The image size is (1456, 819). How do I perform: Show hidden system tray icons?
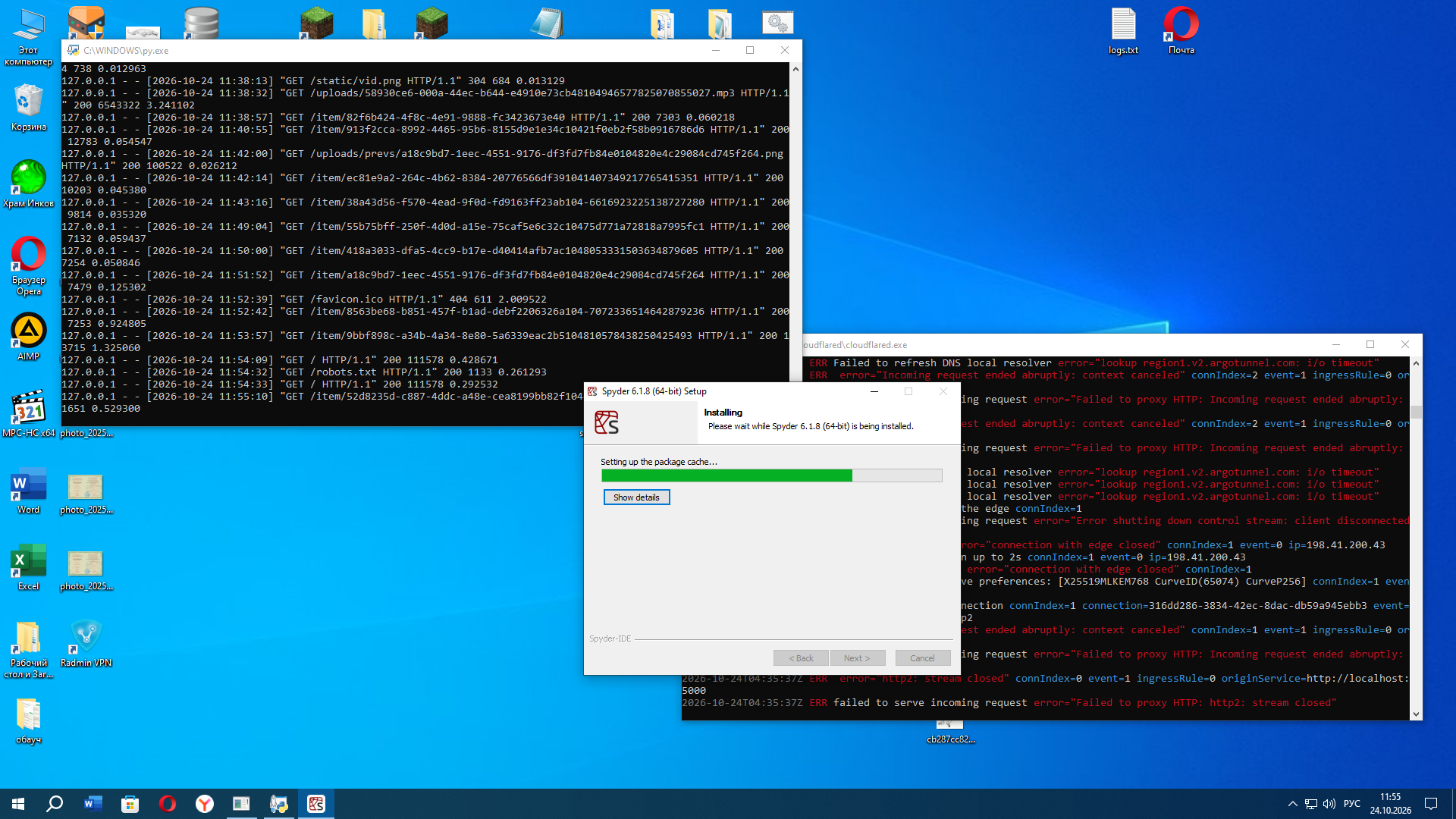[x=1292, y=804]
